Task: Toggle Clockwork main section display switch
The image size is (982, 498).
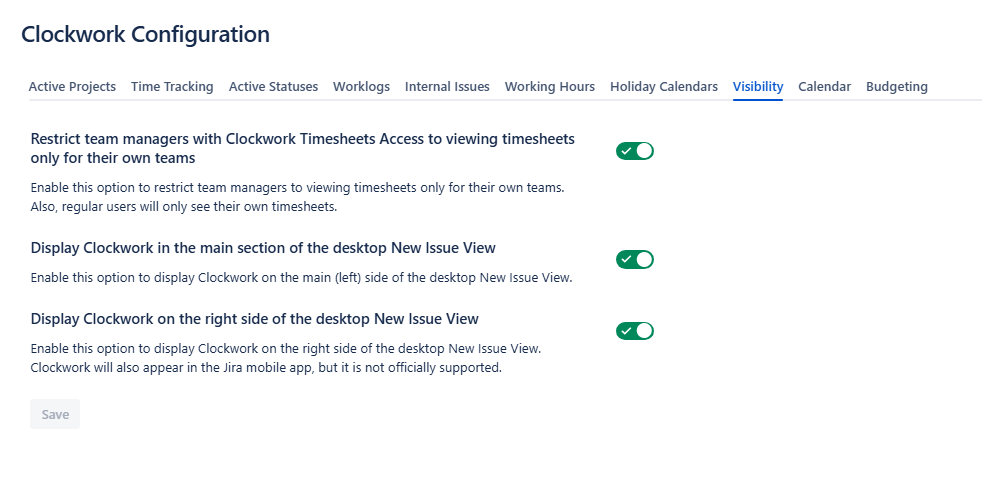Action: 635,259
